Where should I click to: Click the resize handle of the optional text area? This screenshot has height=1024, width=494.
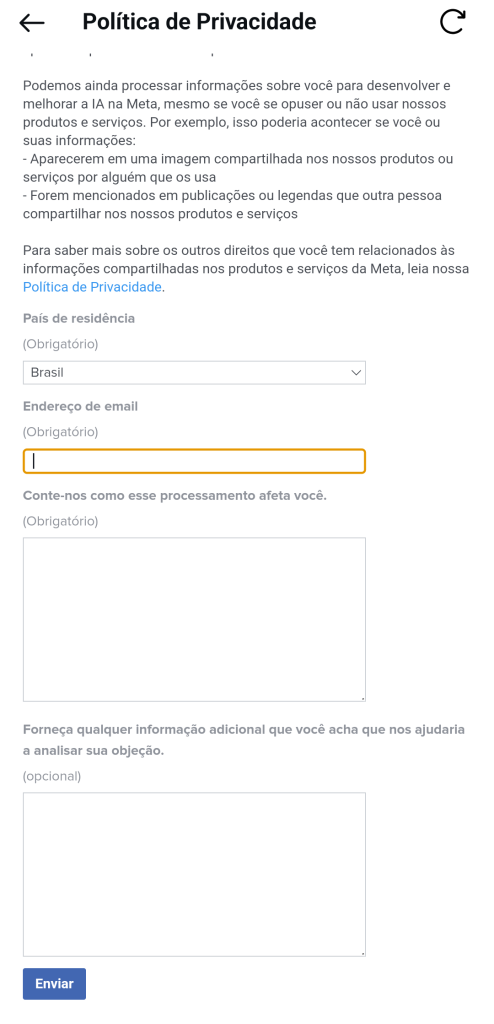(x=362, y=953)
